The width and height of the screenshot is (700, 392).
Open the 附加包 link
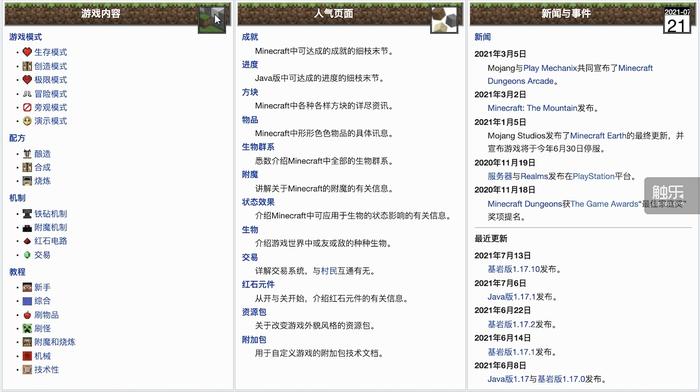(x=254, y=340)
